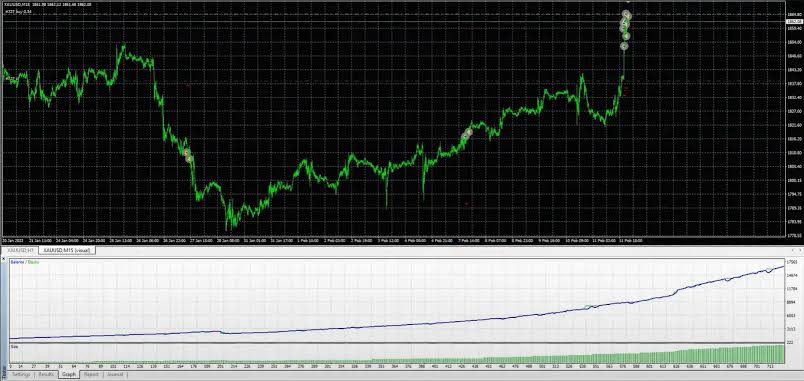Image resolution: width=804 pixels, height=381 pixels.
Task: Select the trade marker near 7 Feb on the chart
Action: (x=466, y=134)
